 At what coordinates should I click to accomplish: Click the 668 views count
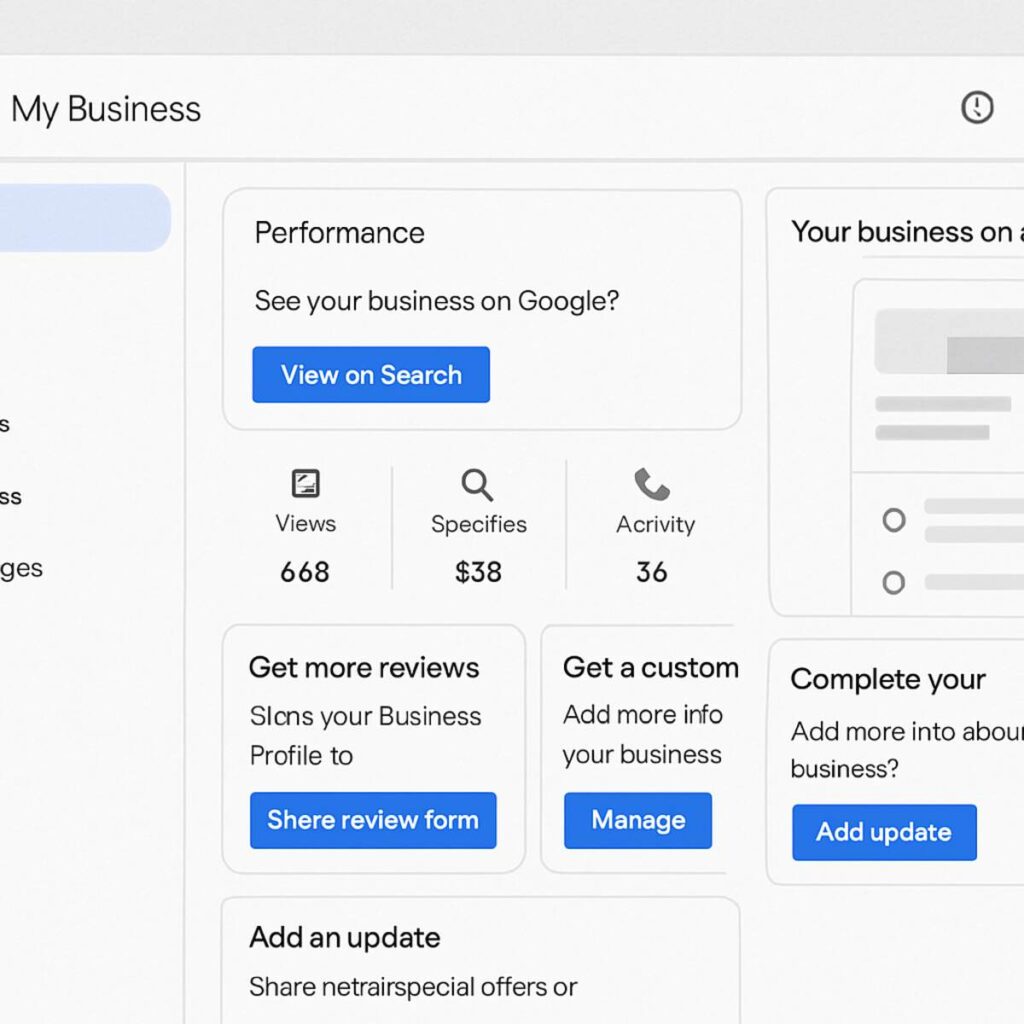[x=305, y=572]
